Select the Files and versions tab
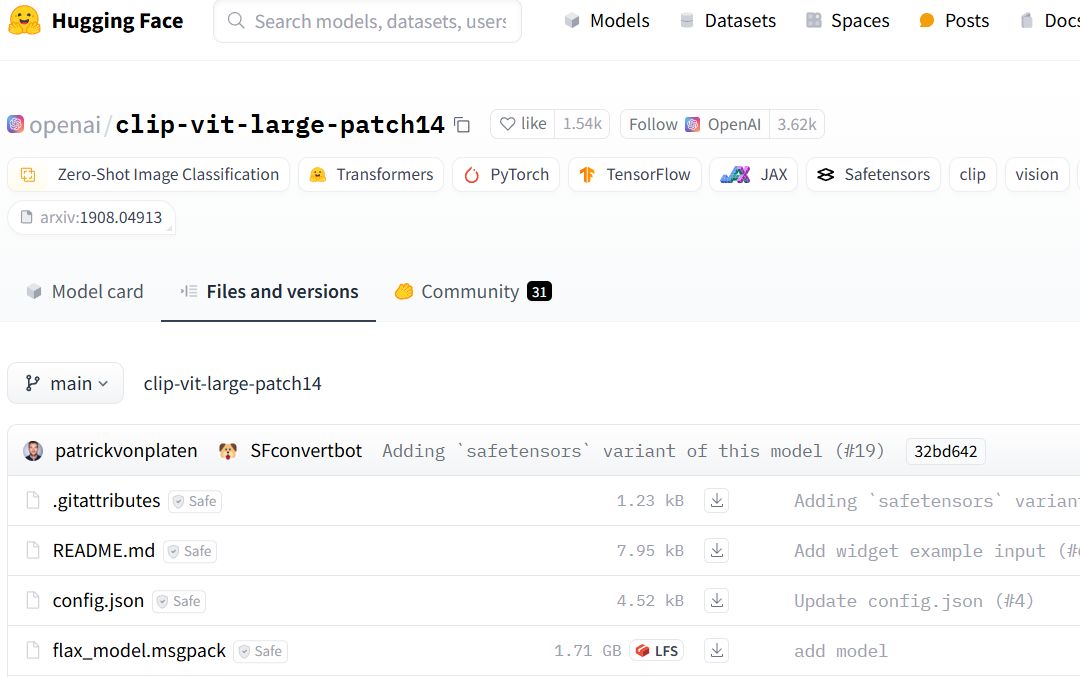1080x677 pixels. (x=269, y=291)
